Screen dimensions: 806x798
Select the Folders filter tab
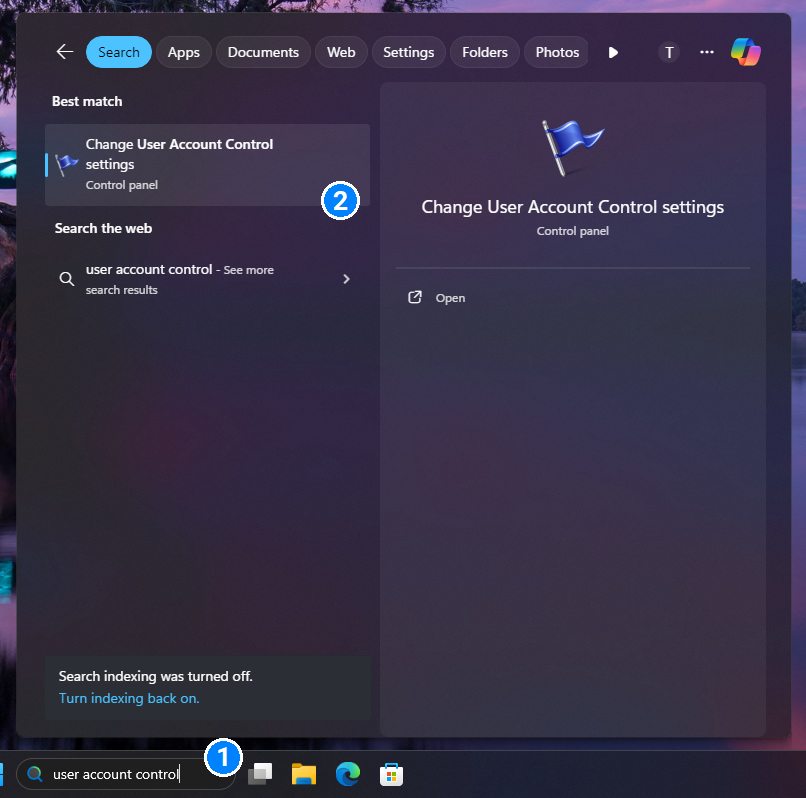coord(485,52)
